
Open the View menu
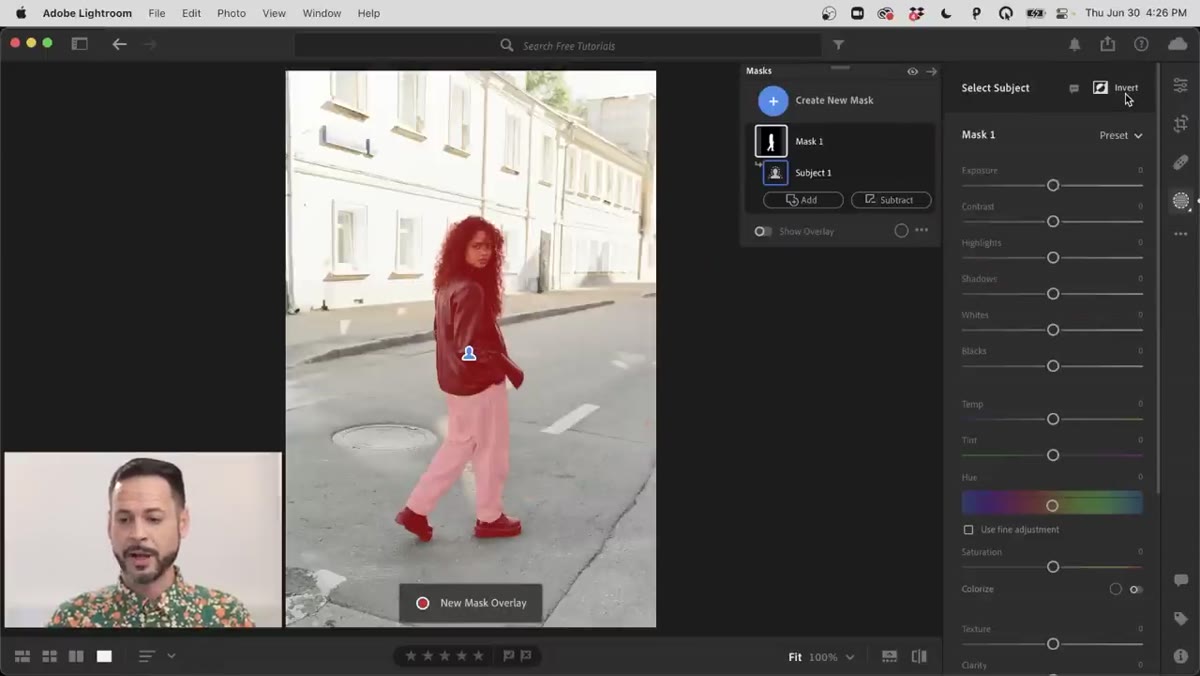point(273,13)
